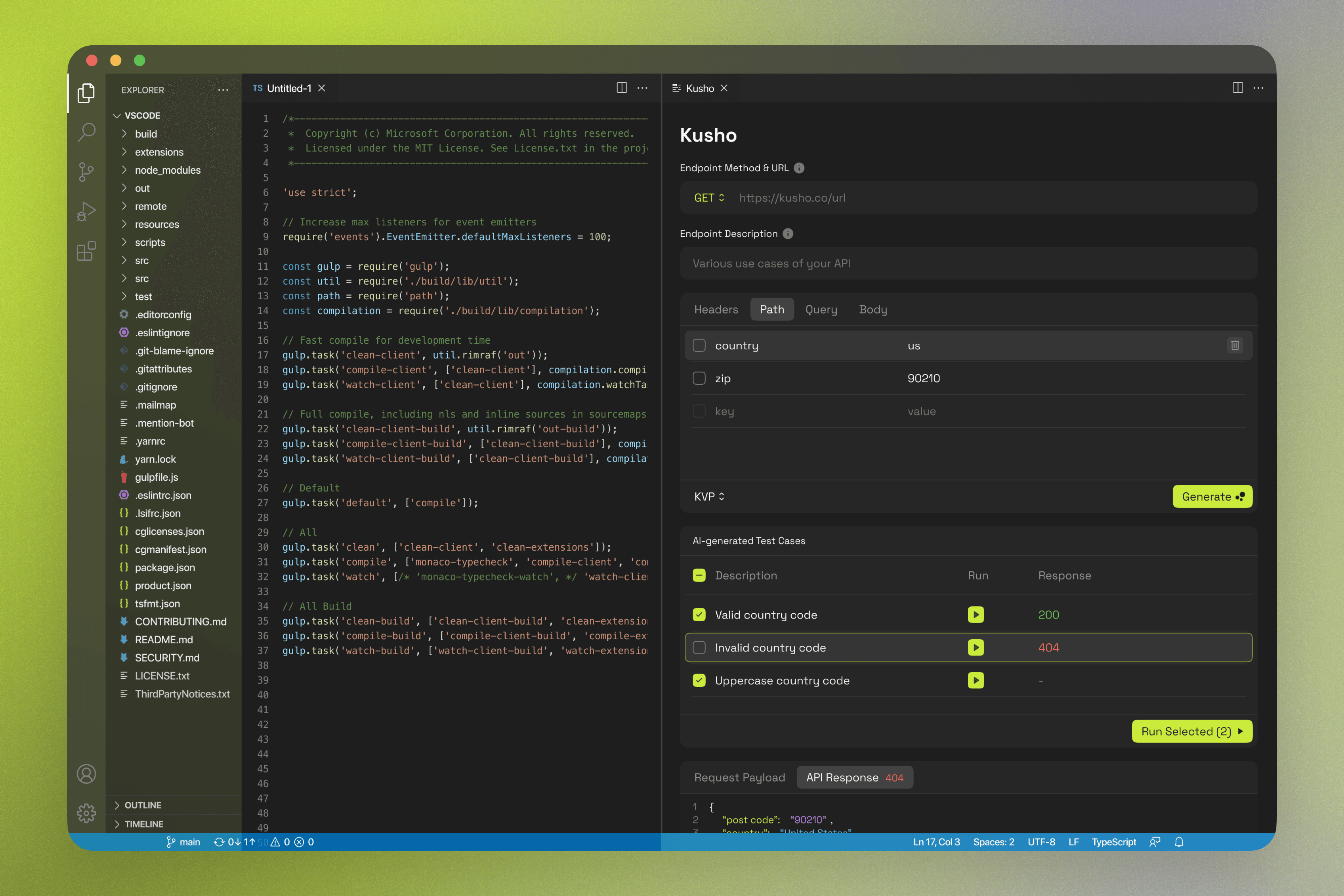Click info icon next to Endpoint Description
This screenshot has width=1344, height=896.
pyautogui.click(x=788, y=234)
